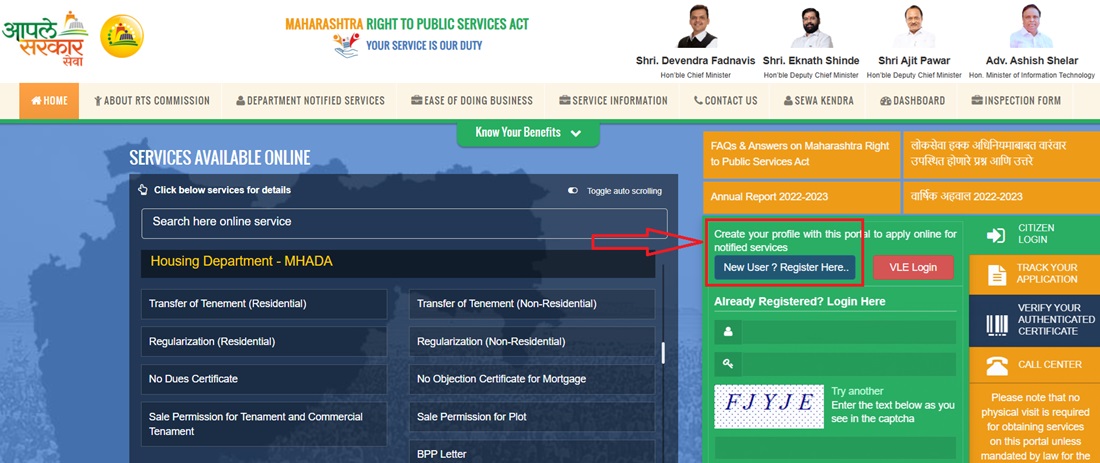Click the Call Center telephone icon
The height and width of the screenshot is (463, 1100).
996,365
